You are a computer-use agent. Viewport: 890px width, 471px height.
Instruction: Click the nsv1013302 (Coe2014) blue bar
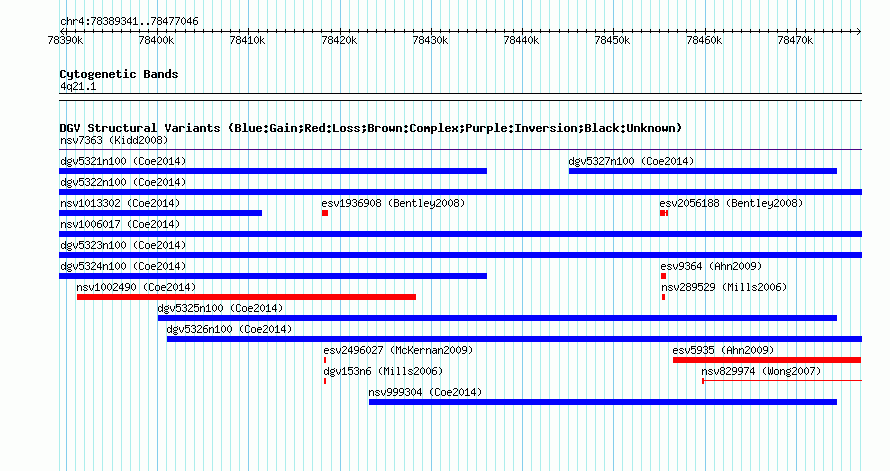click(161, 213)
